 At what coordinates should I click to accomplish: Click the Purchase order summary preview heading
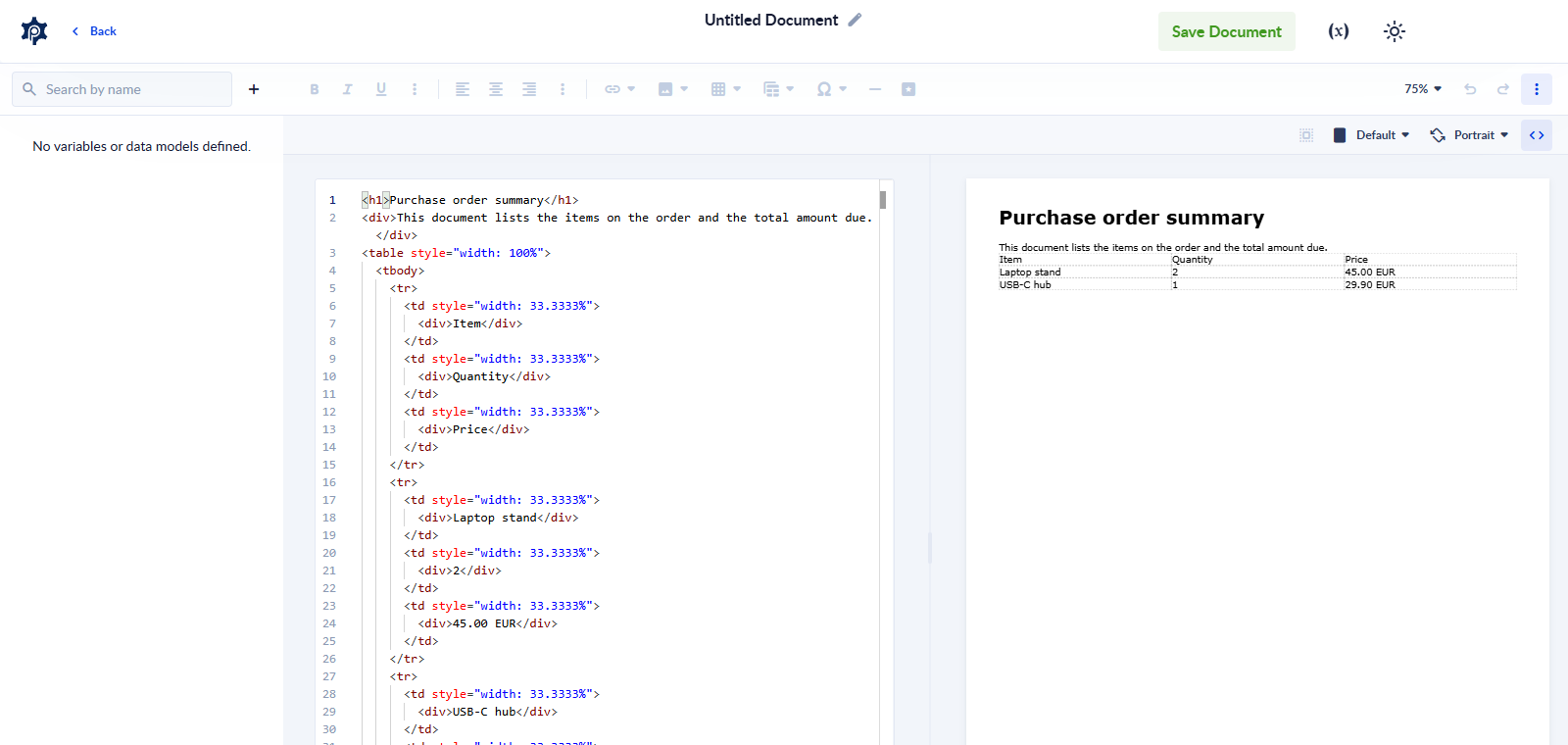[1132, 218]
